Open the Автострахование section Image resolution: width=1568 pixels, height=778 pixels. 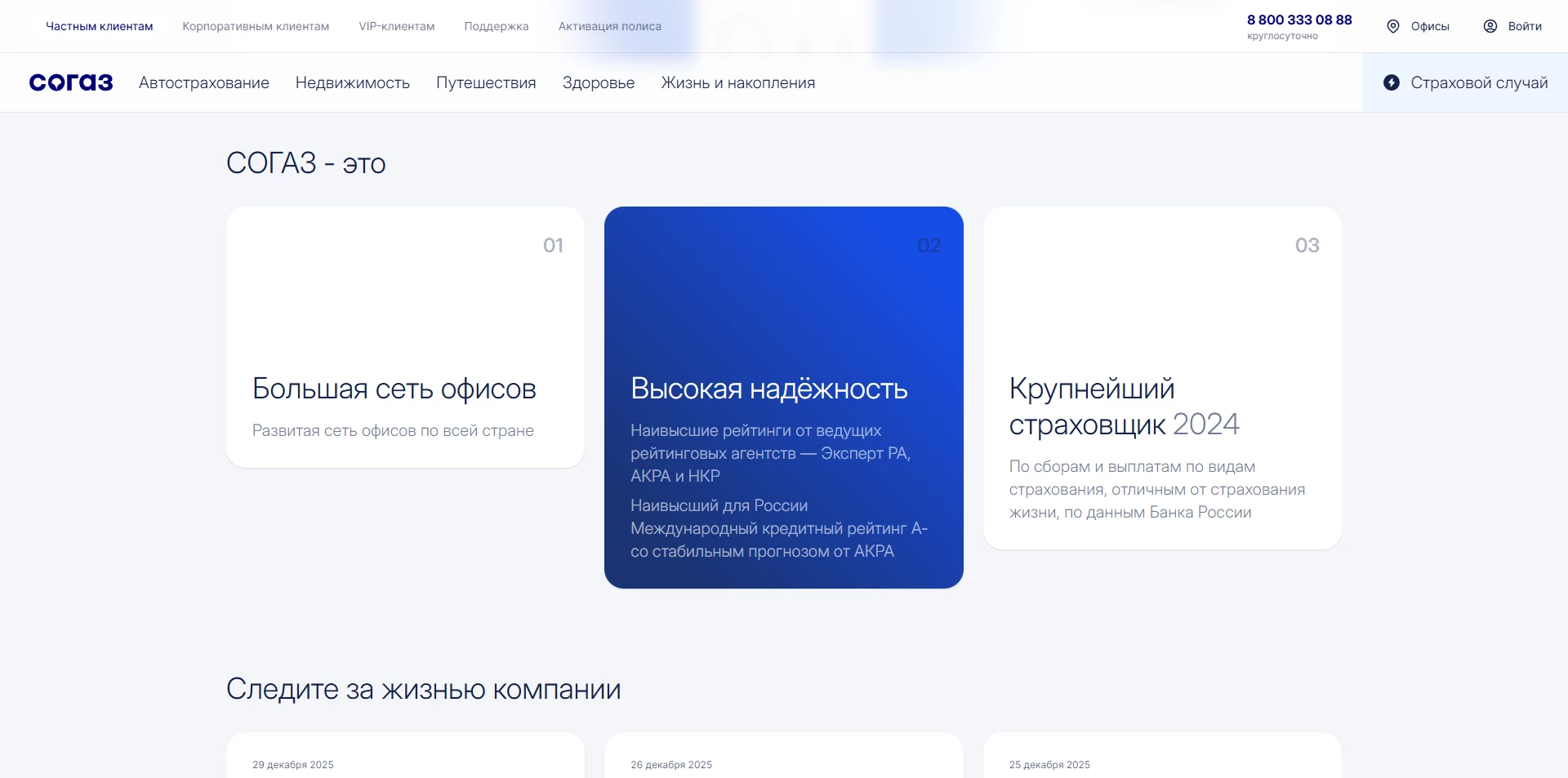click(x=203, y=82)
